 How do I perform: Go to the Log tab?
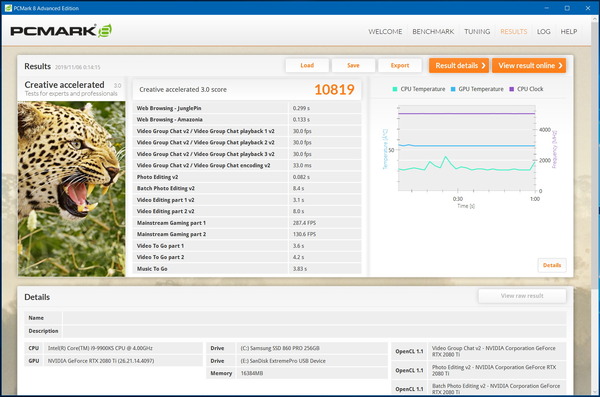543,32
